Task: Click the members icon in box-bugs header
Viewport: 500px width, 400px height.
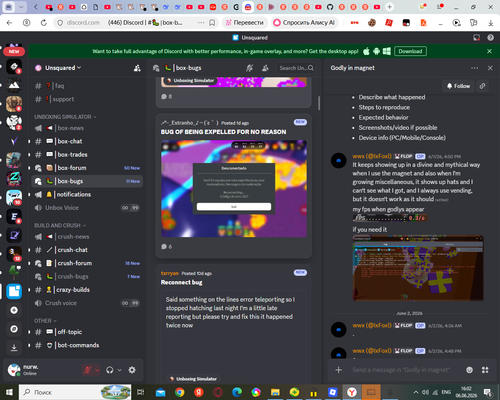Action: (265, 68)
